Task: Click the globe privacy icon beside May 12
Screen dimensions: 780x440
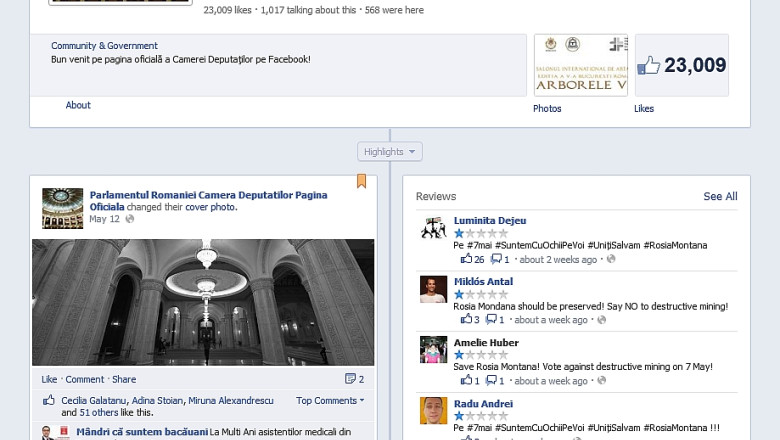Action: pos(130,219)
